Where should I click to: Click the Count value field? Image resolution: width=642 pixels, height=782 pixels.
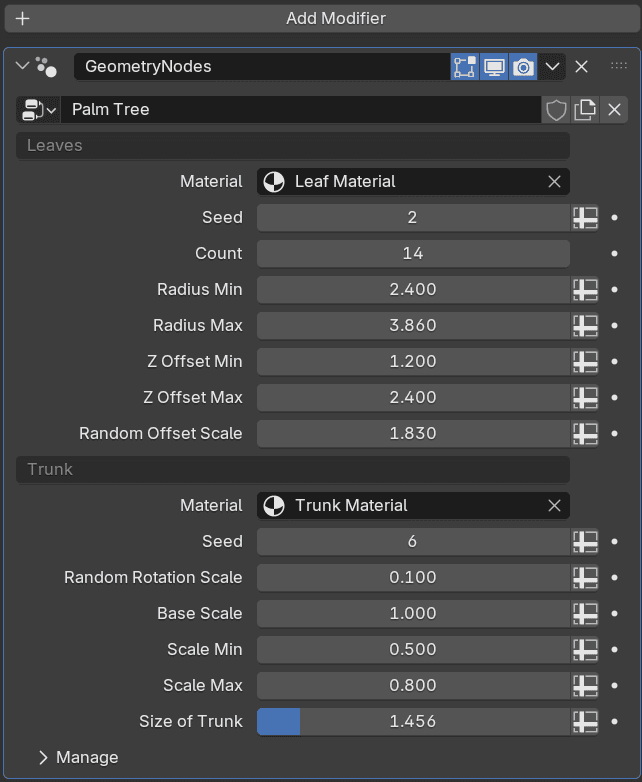(x=413, y=253)
